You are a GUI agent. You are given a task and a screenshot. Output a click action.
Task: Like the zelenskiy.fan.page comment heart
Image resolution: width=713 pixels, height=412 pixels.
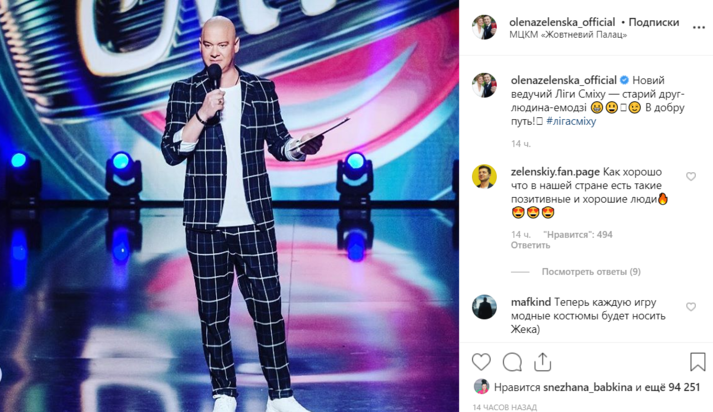(691, 176)
